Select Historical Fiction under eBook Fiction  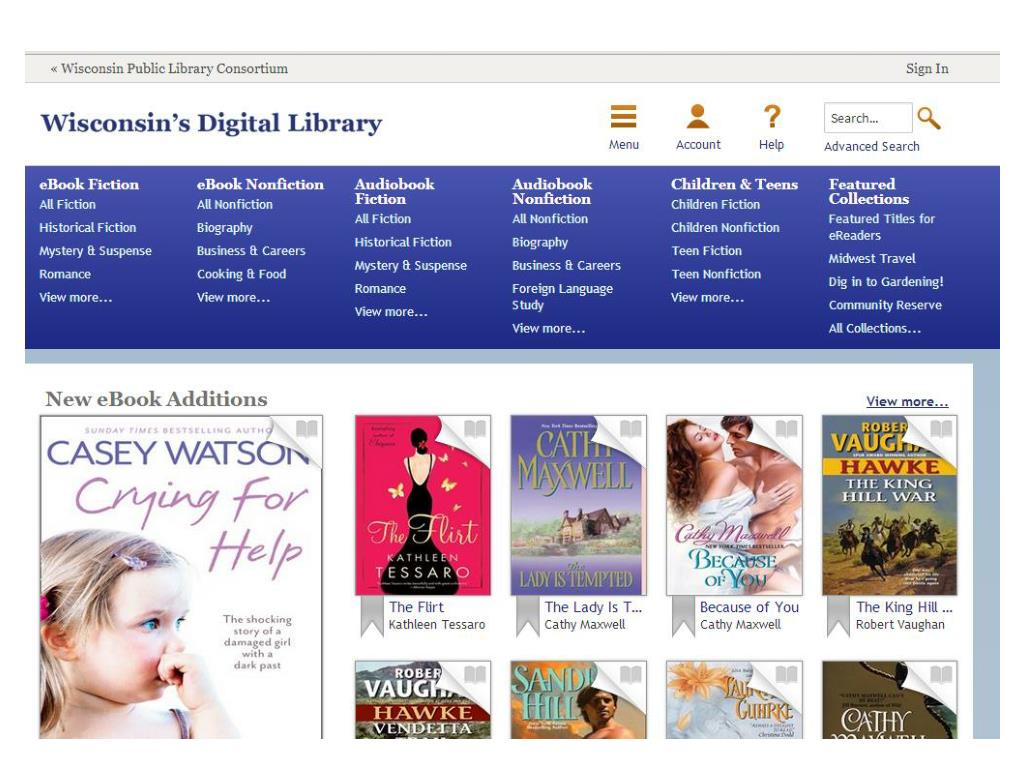(x=88, y=227)
